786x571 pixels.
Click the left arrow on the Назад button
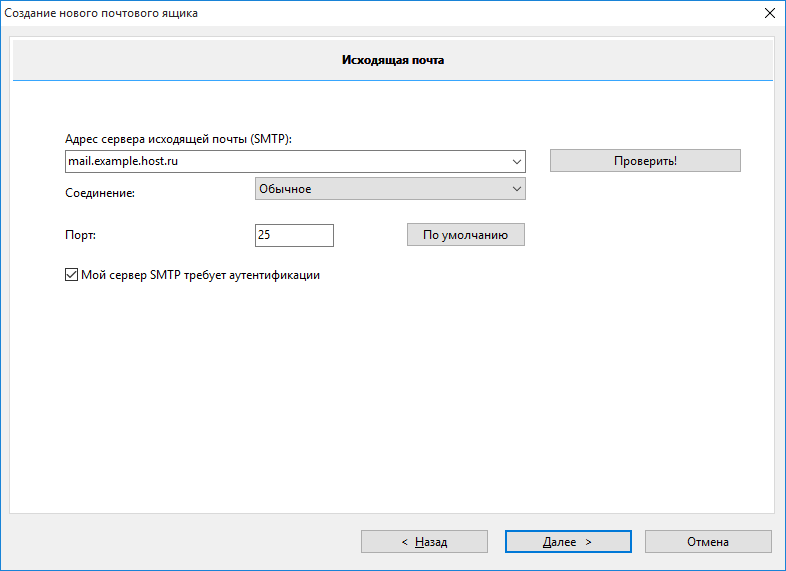405,542
